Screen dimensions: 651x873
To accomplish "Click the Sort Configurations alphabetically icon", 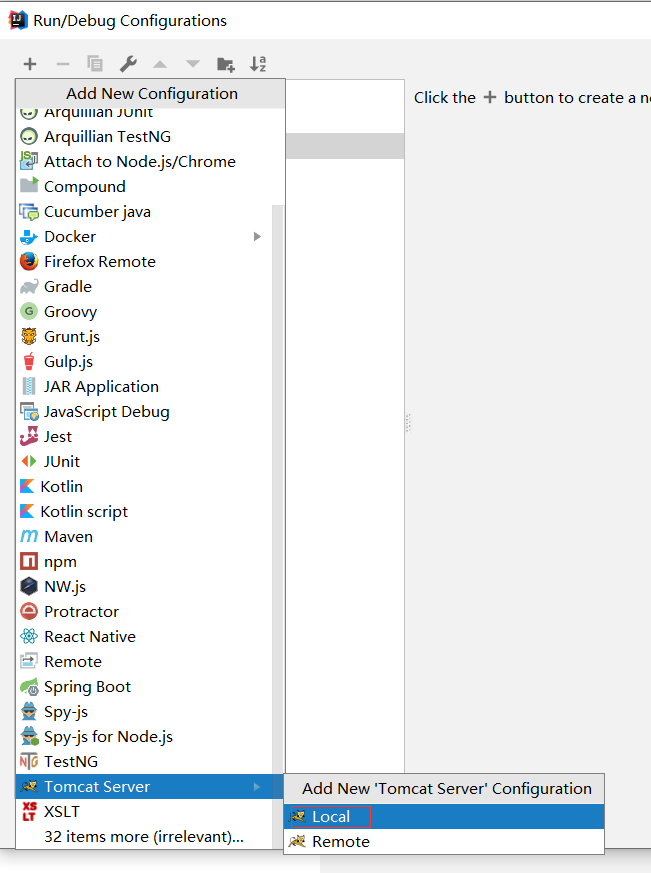I will 258,64.
